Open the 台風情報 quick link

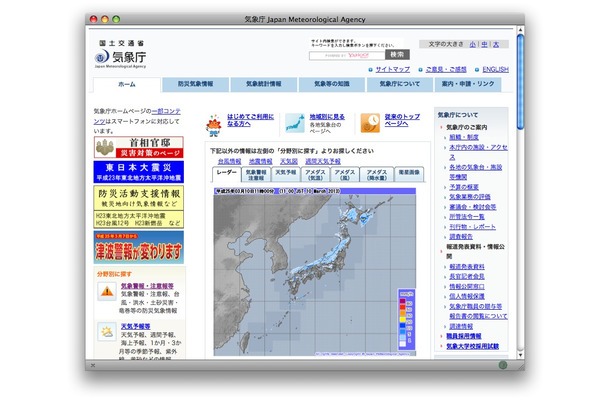point(229,161)
